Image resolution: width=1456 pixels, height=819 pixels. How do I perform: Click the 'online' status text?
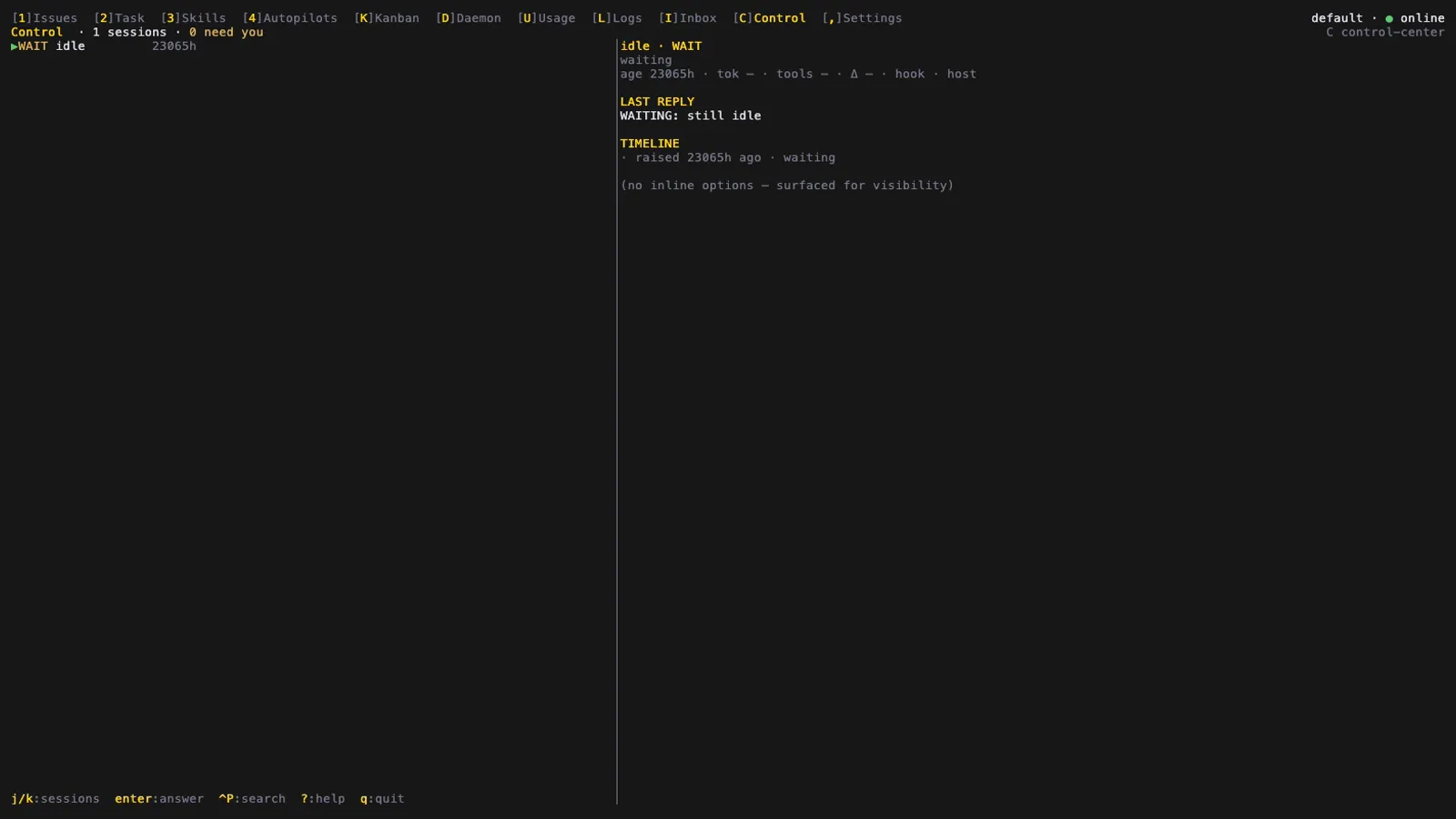1422,18
